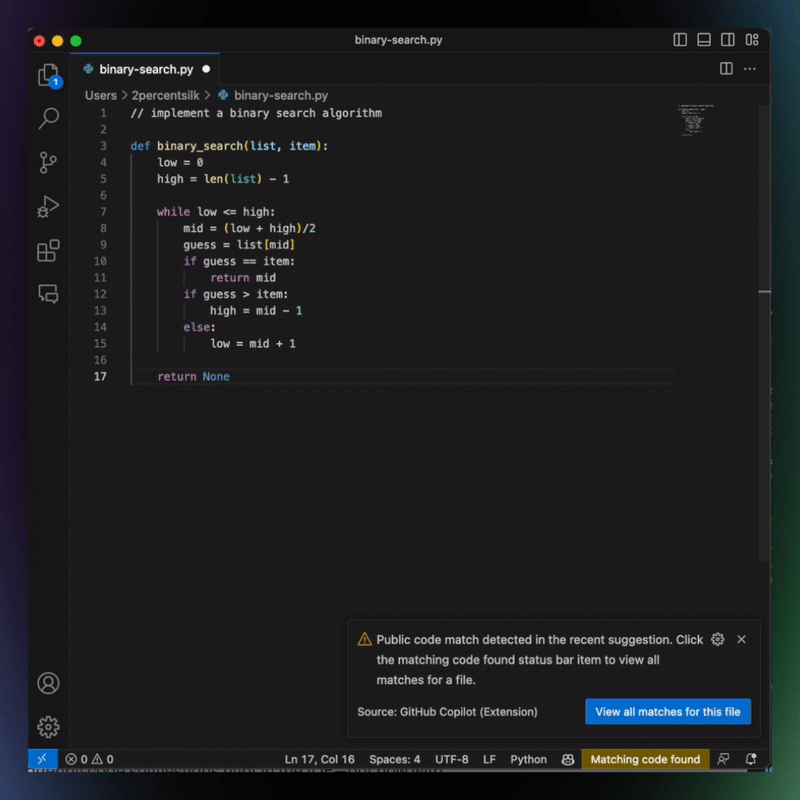Toggle the split editor icon
Screen dimensions: 800x800
pyautogui.click(x=724, y=68)
